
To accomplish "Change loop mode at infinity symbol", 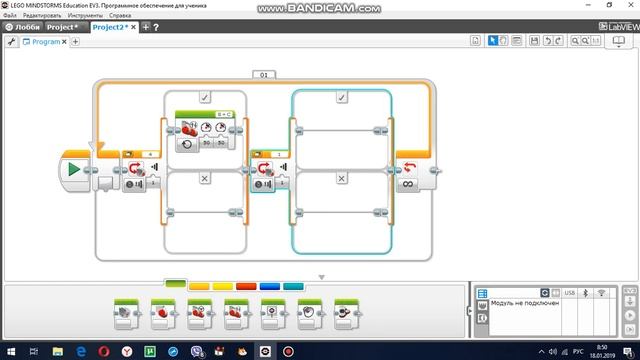I will pyautogui.click(x=408, y=184).
